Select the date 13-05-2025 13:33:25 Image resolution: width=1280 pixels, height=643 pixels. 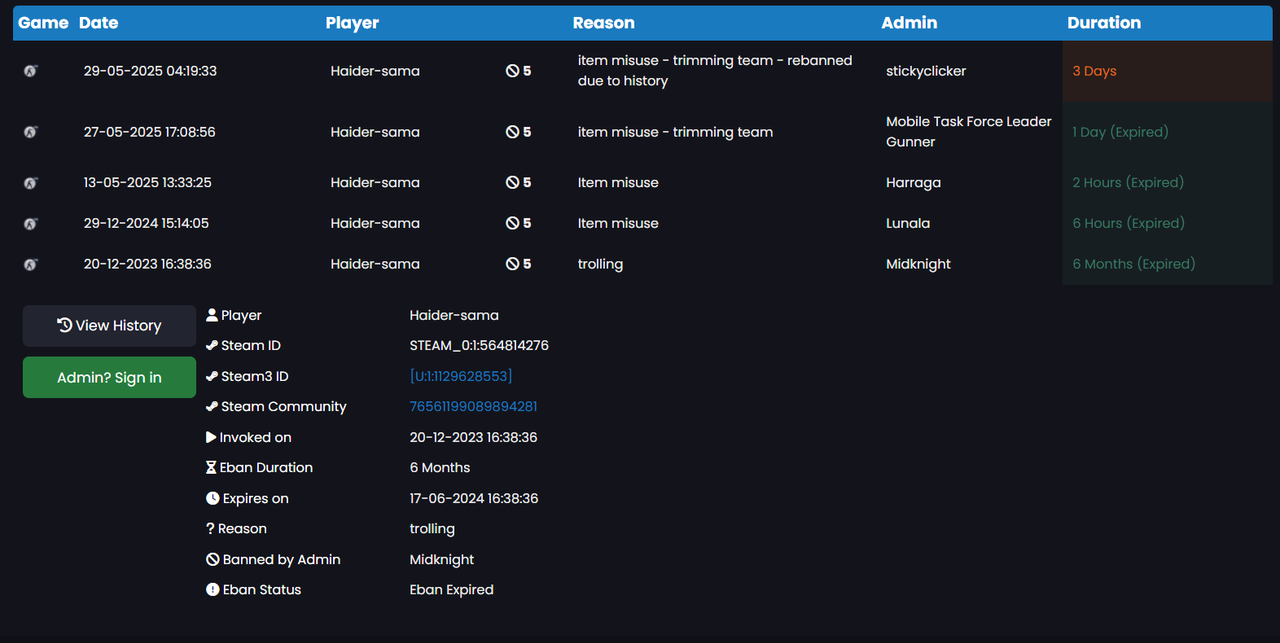pyautogui.click(x=148, y=183)
